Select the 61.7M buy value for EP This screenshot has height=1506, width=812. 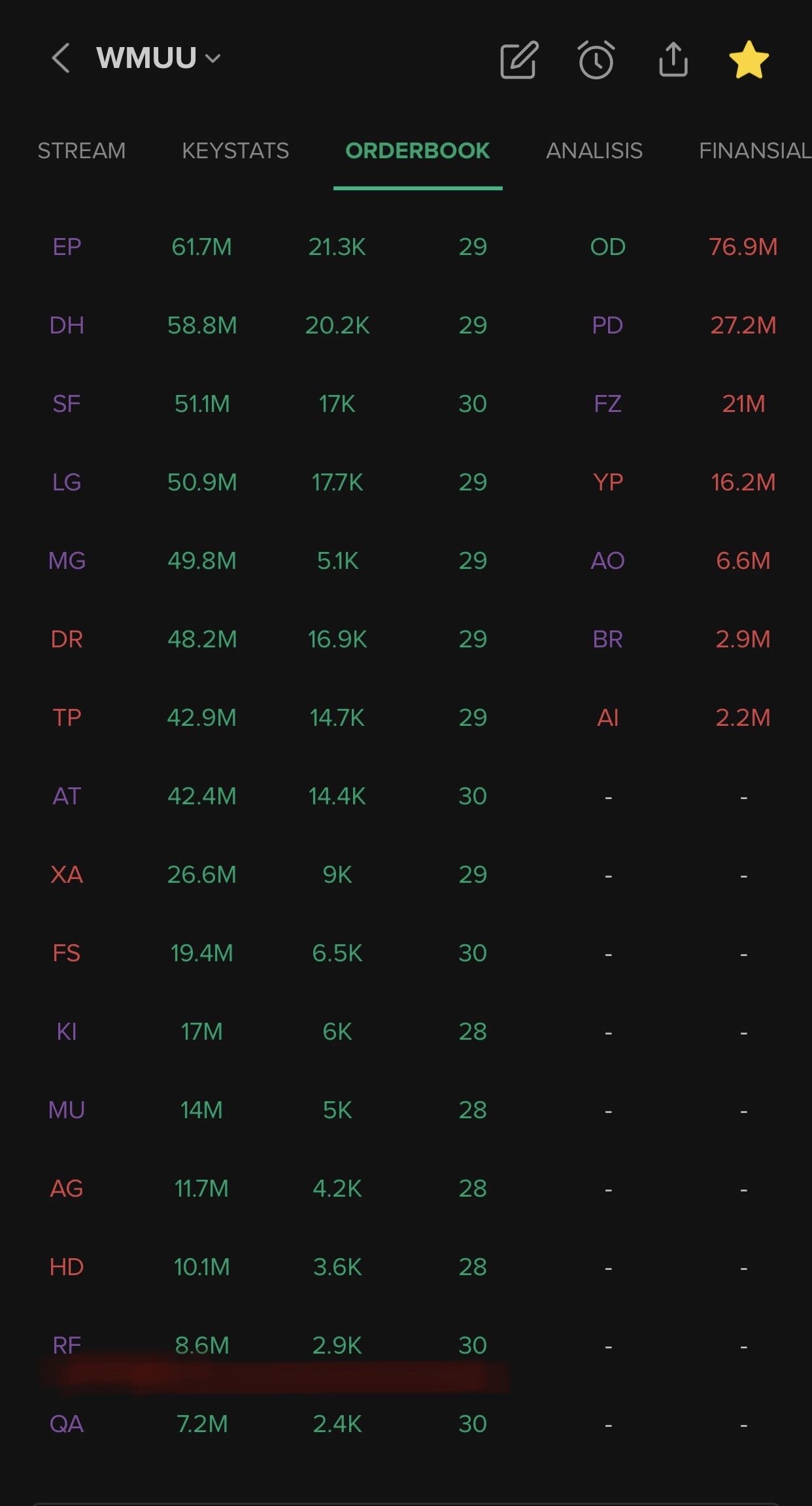201,247
